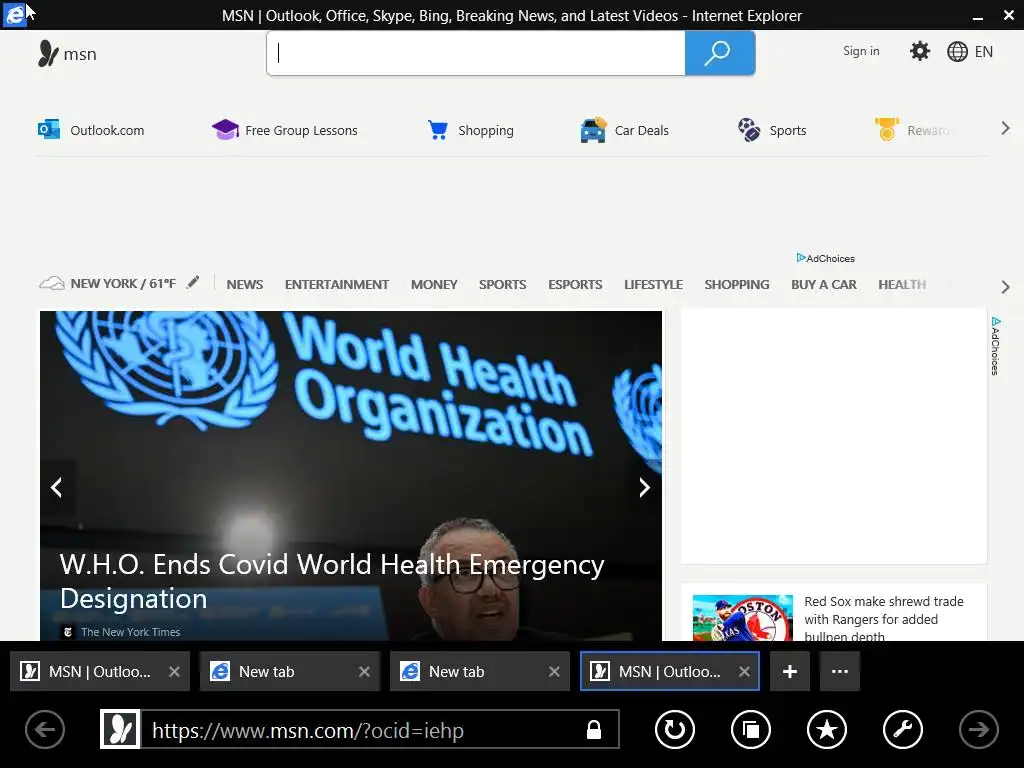Open the SHOPPING category
The image size is (1024, 768).
(737, 285)
